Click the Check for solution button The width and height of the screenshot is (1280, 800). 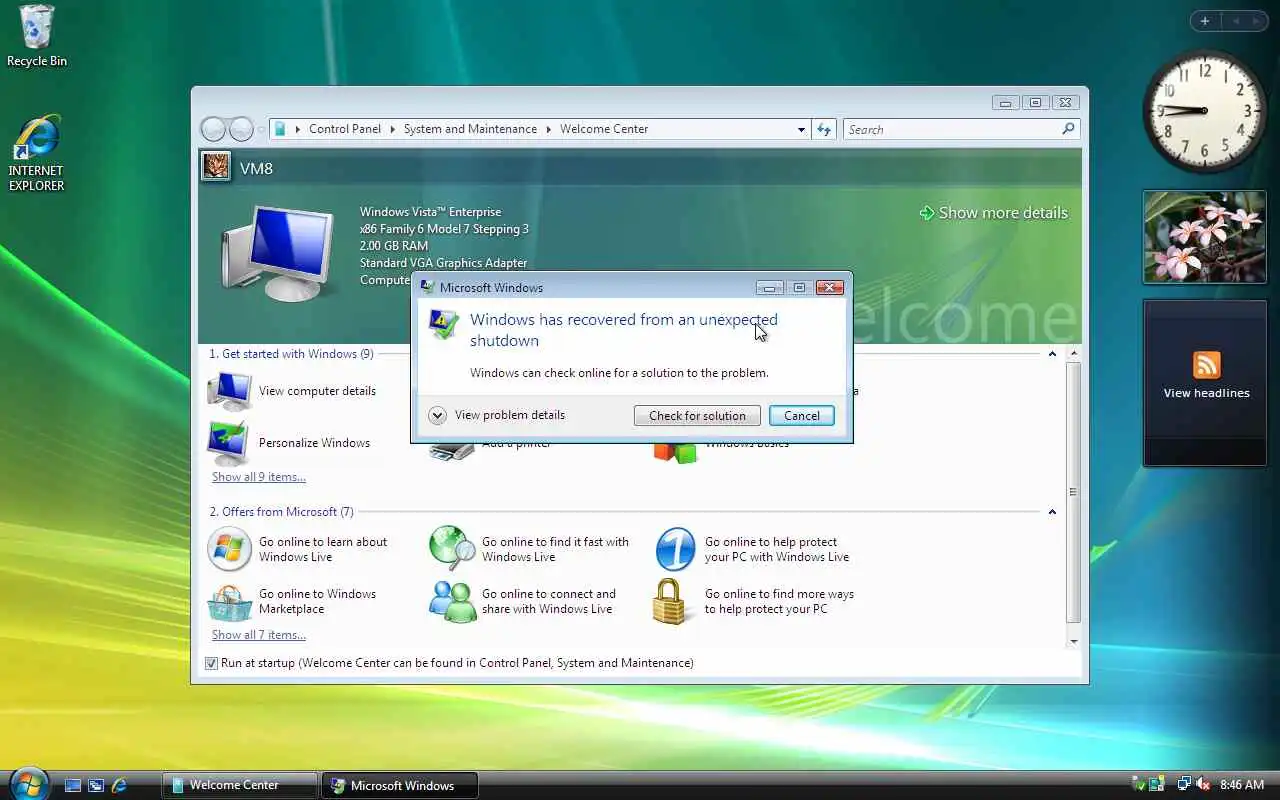(x=697, y=416)
